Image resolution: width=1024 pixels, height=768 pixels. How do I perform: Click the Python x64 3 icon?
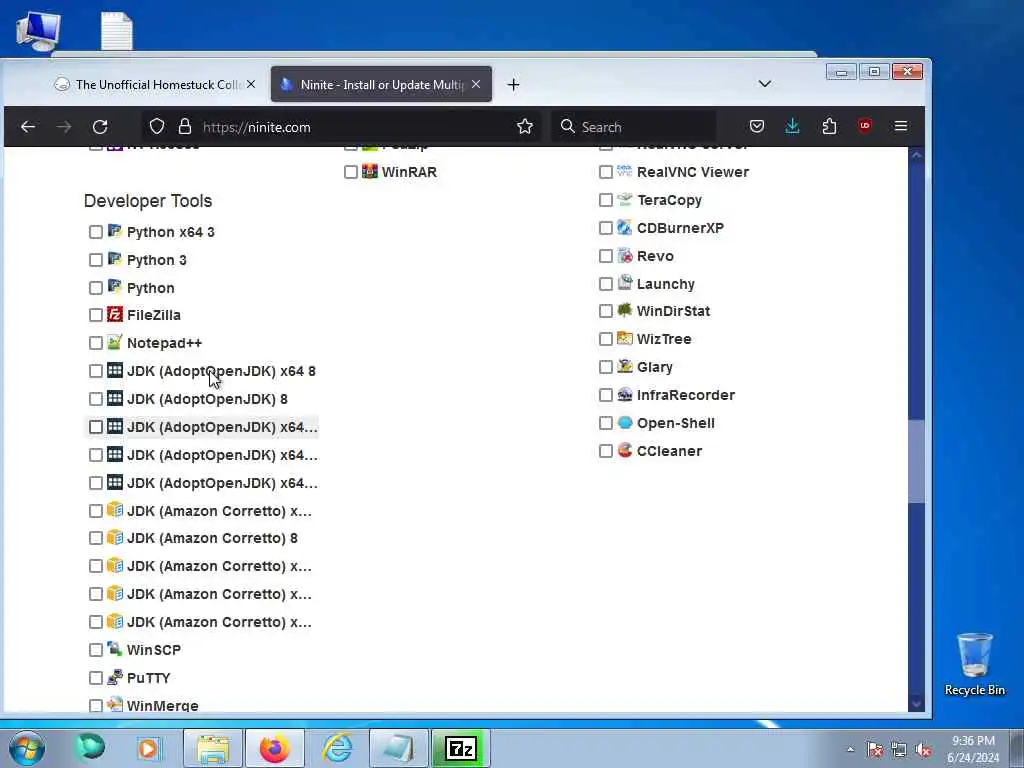pos(115,231)
